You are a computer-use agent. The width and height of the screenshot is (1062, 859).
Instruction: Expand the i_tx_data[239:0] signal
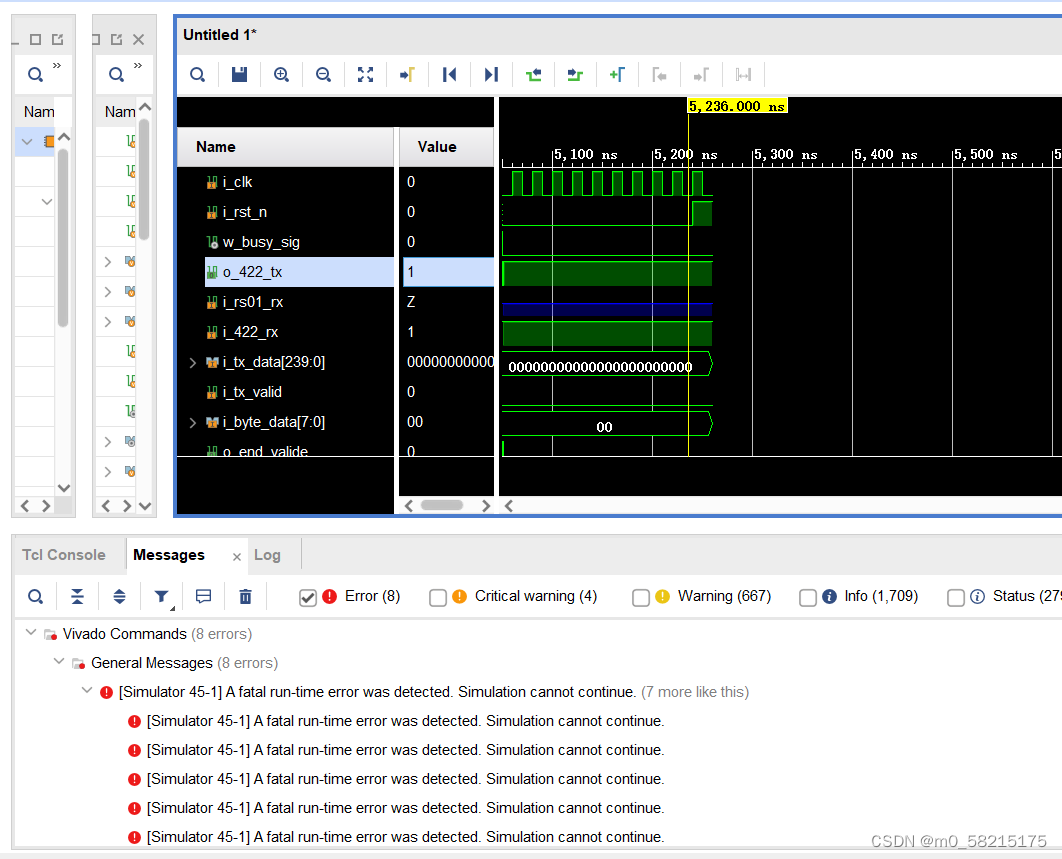click(192, 362)
